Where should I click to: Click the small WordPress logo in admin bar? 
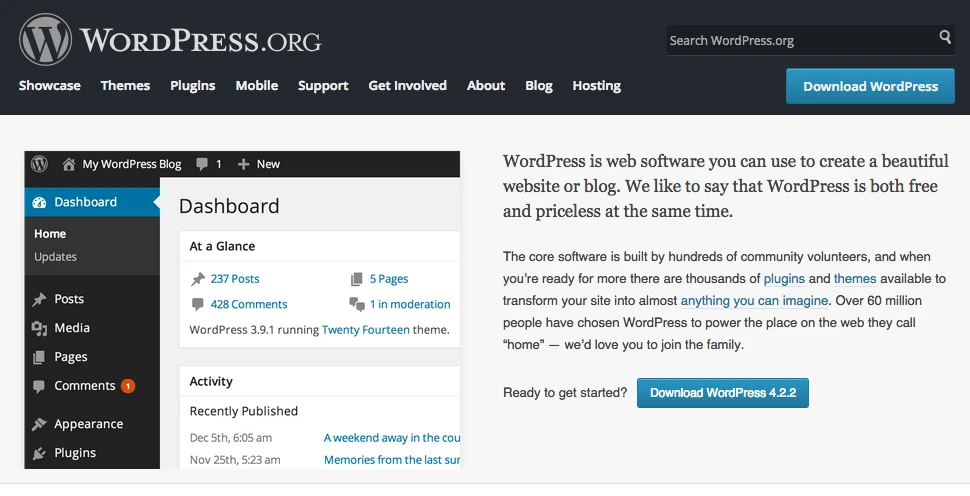click(39, 164)
